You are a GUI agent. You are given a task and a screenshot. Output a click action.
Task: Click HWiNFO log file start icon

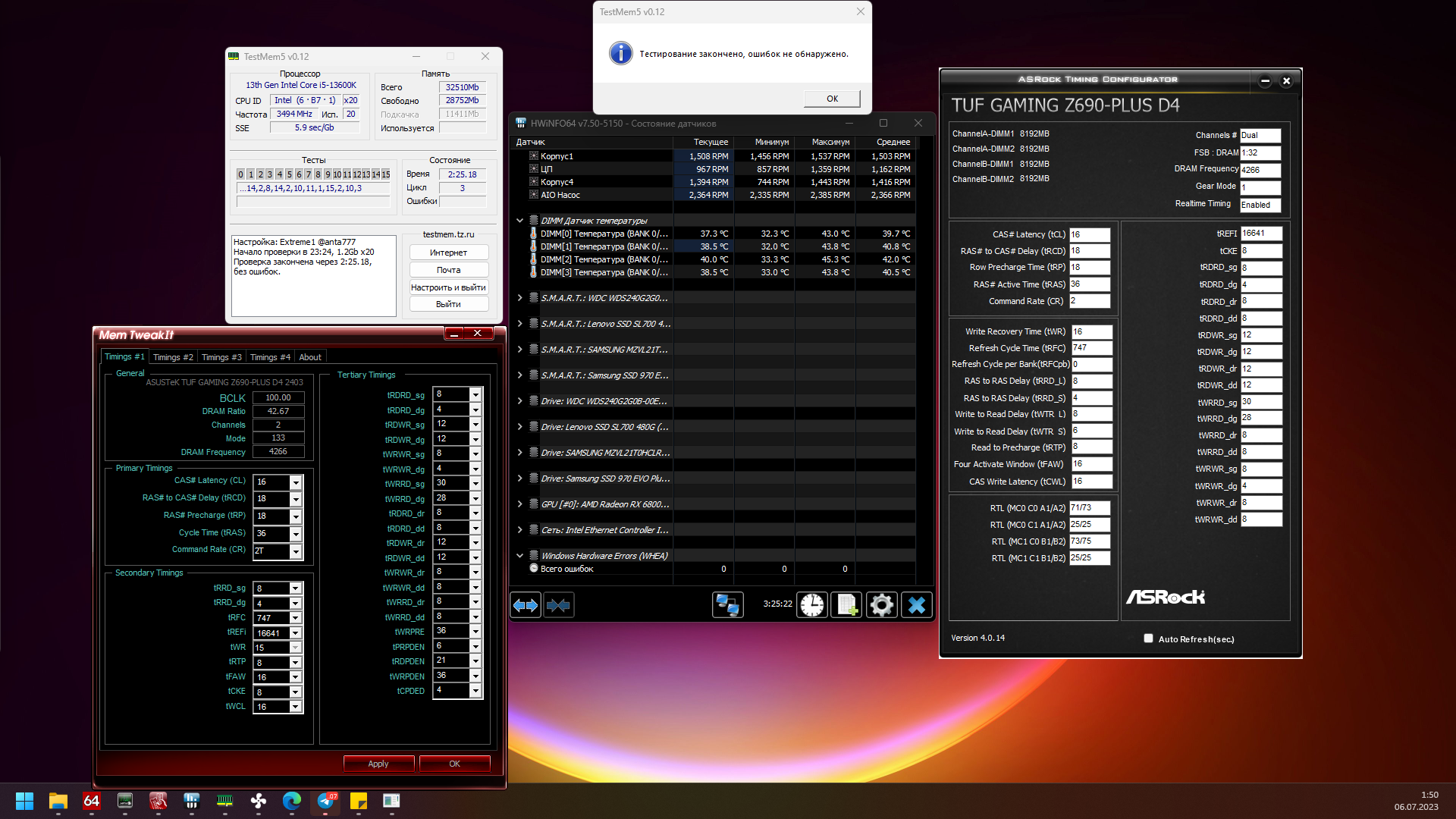[x=846, y=605]
